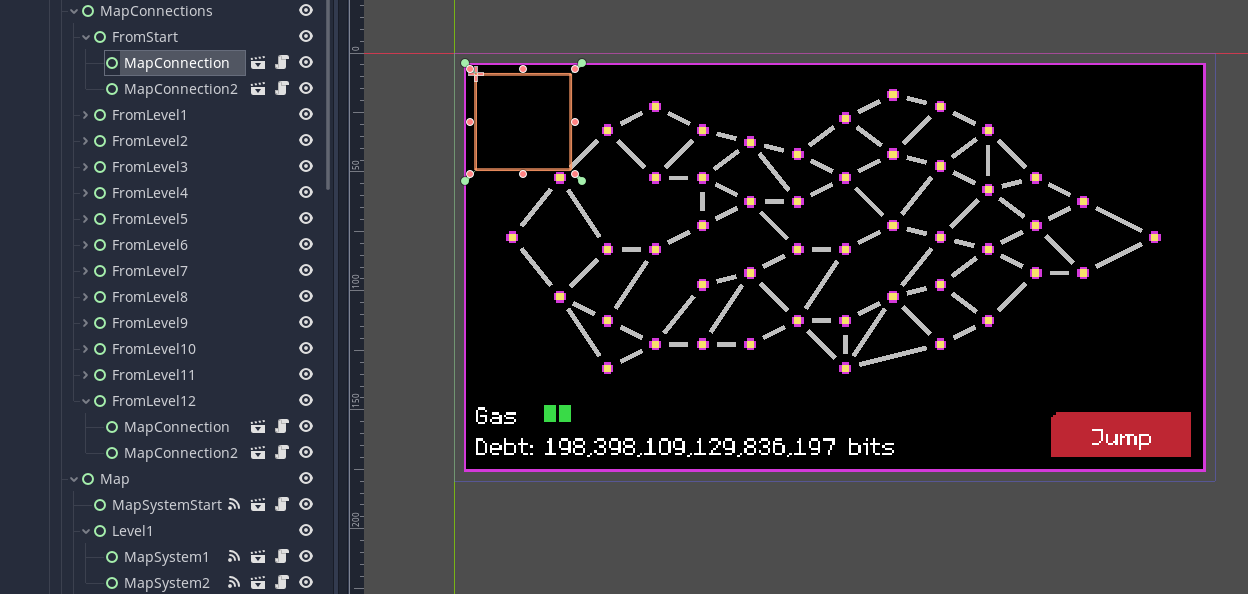Image resolution: width=1248 pixels, height=594 pixels.
Task: Open scene instance icon of MapConnection under FromLevel12
Action: click(x=258, y=427)
